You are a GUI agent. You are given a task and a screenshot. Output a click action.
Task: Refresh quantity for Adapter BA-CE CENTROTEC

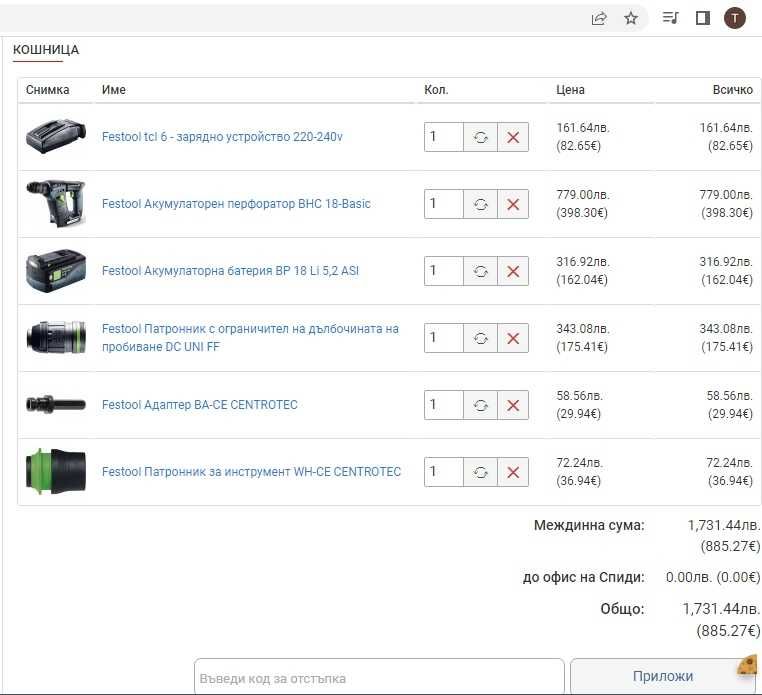(x=480, y=405)
